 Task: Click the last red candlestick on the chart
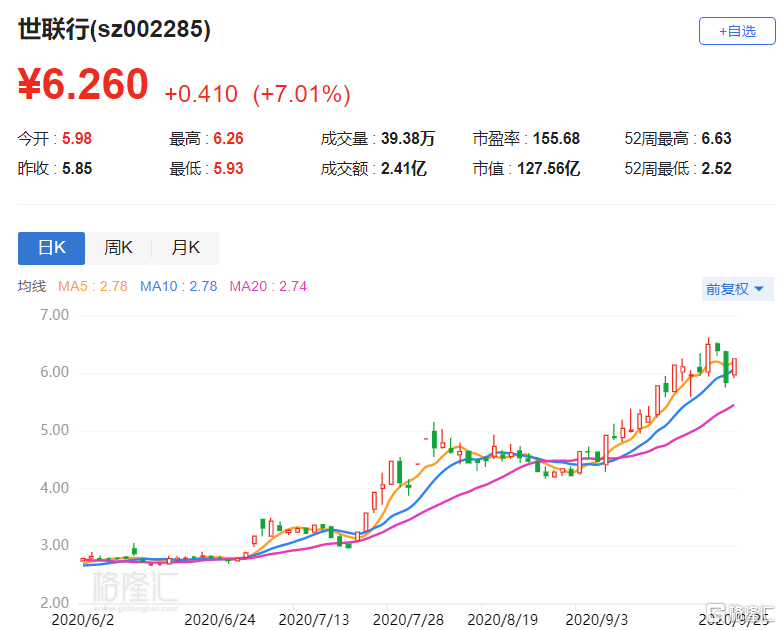click(734, 367)
